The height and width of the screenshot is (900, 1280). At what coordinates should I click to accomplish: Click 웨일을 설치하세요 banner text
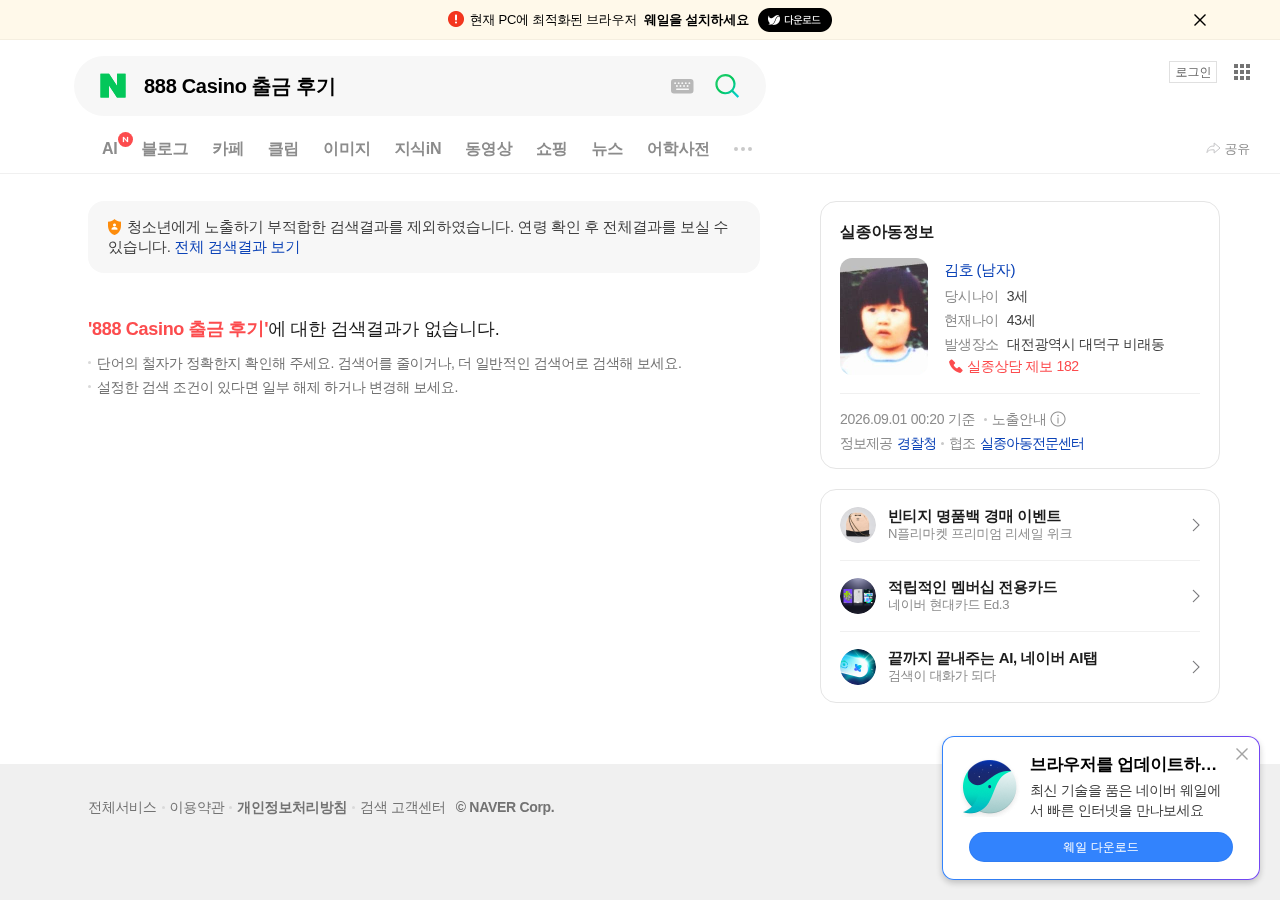696,20
